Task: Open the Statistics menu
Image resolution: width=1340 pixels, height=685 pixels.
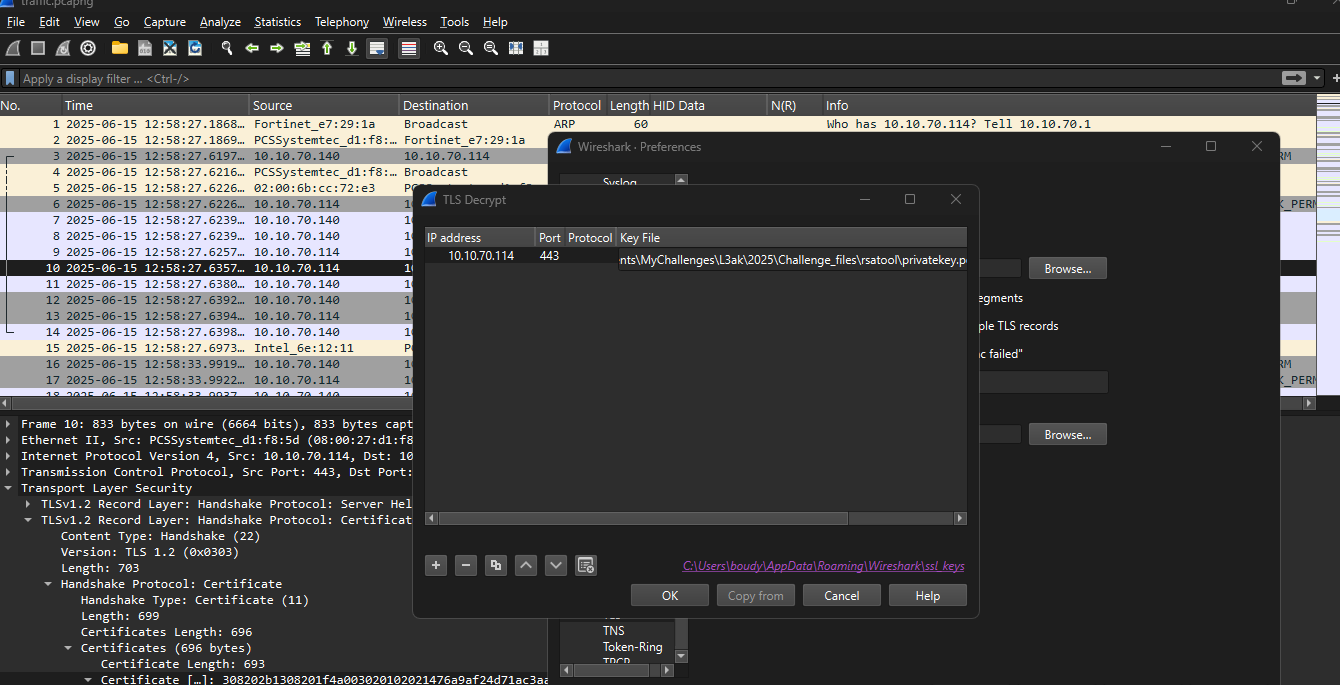Action: pyautogui.click(x=278, y=22)
